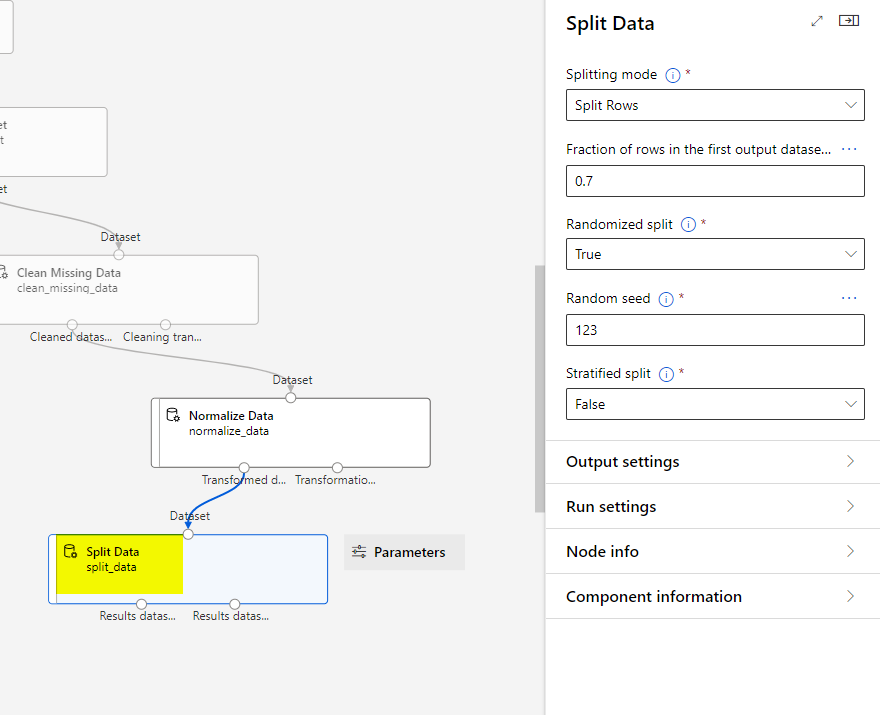Image resolution: width=880 pixels, height=715 pixels.
Task: Click info icon next to Randomized split
Action: pos(688,225)
